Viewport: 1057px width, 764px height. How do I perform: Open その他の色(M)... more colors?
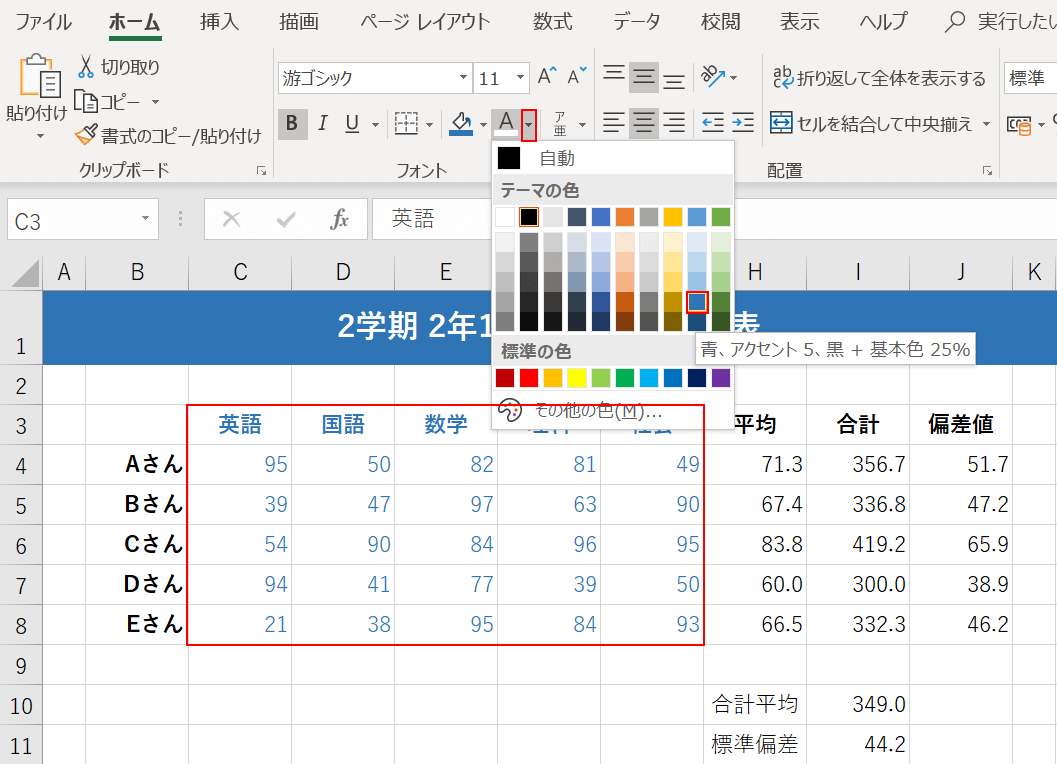pyautogui.click(x=613, y=409)
